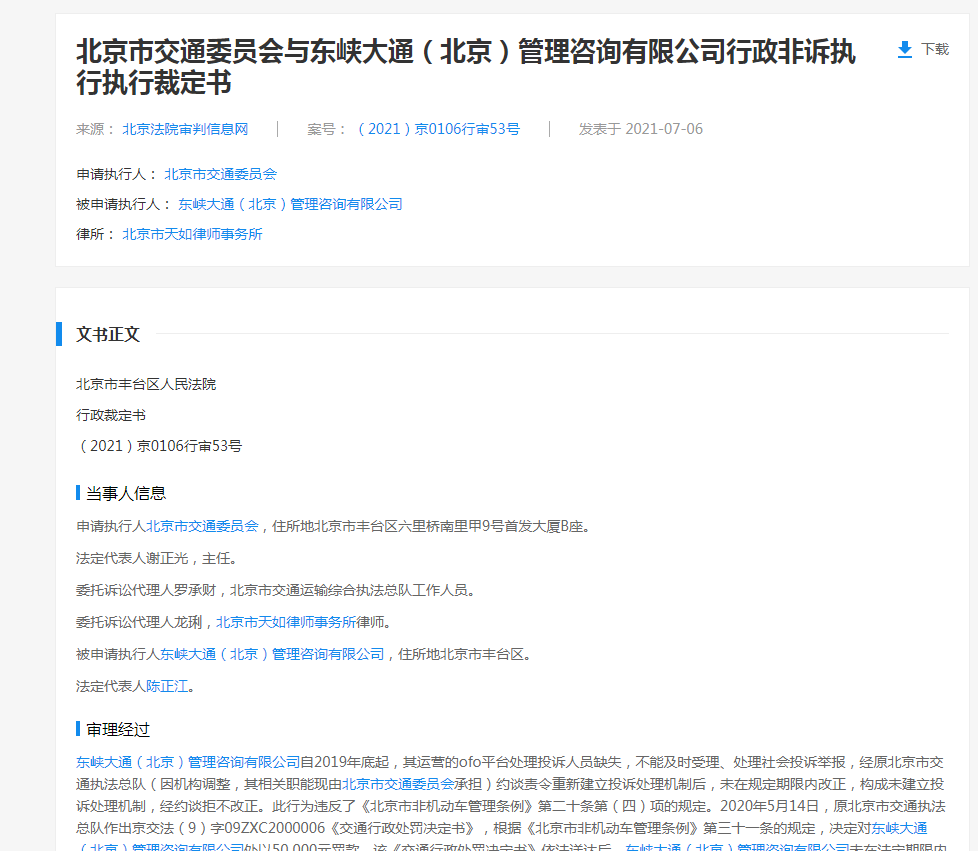Click 北京市交通委员会 link in 当事人信息 section
Screen dimensions: 978x851
click(202, 526)
